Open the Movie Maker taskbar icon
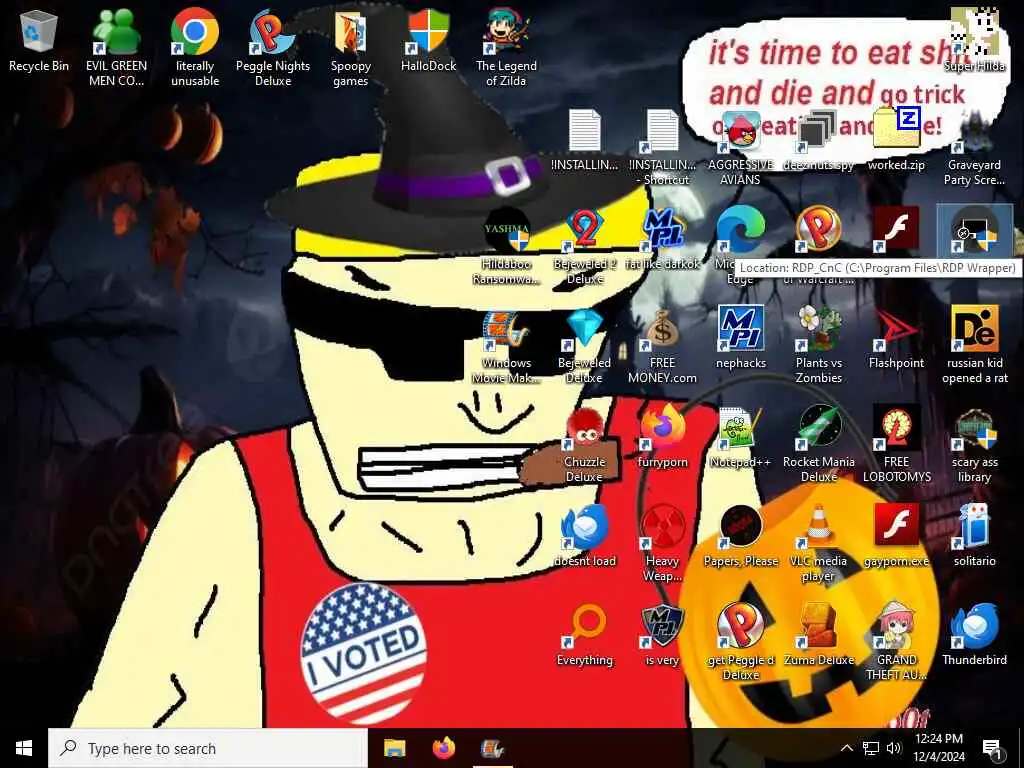 coord(492,748)
